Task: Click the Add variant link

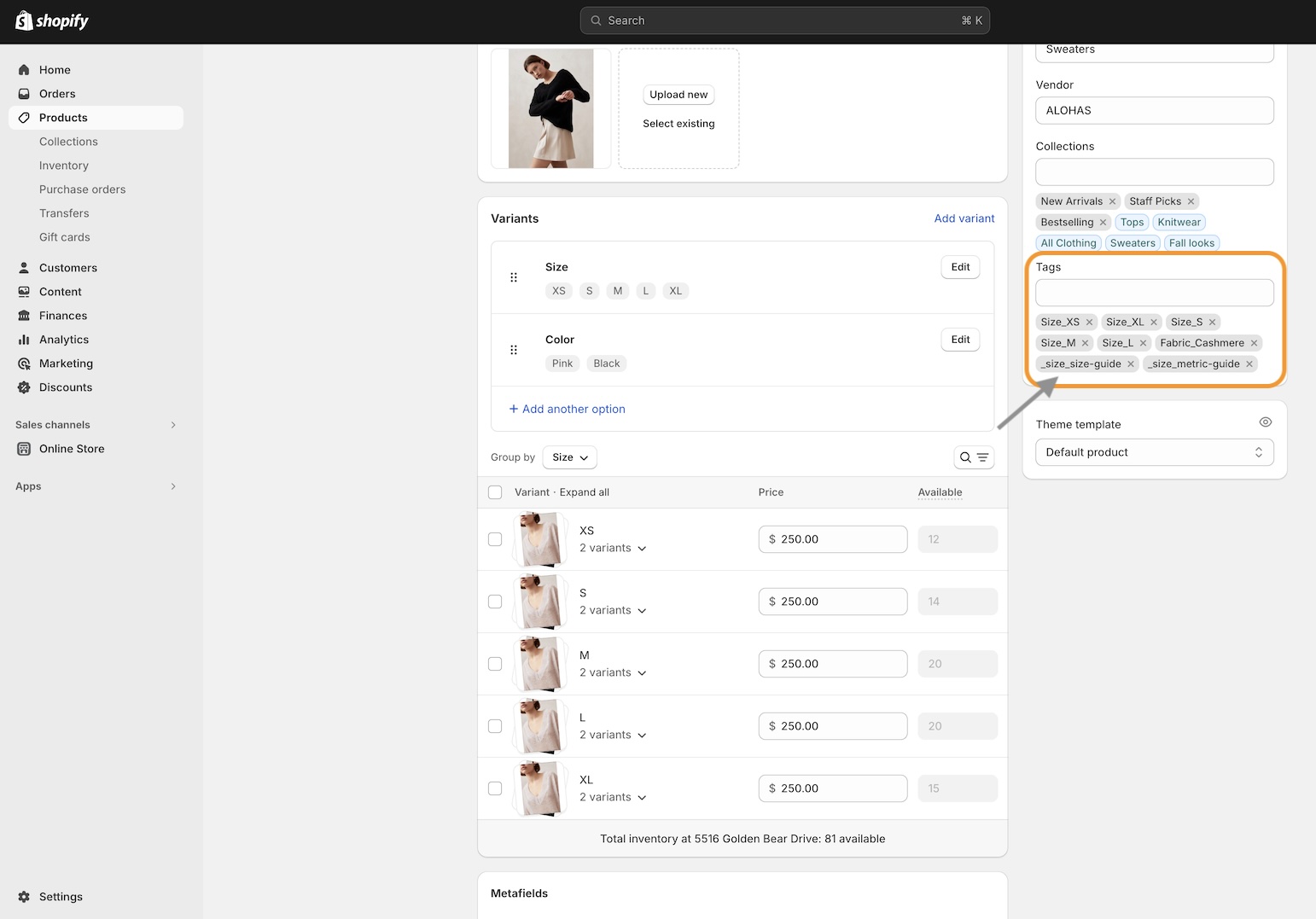Action: coord(964,218)
